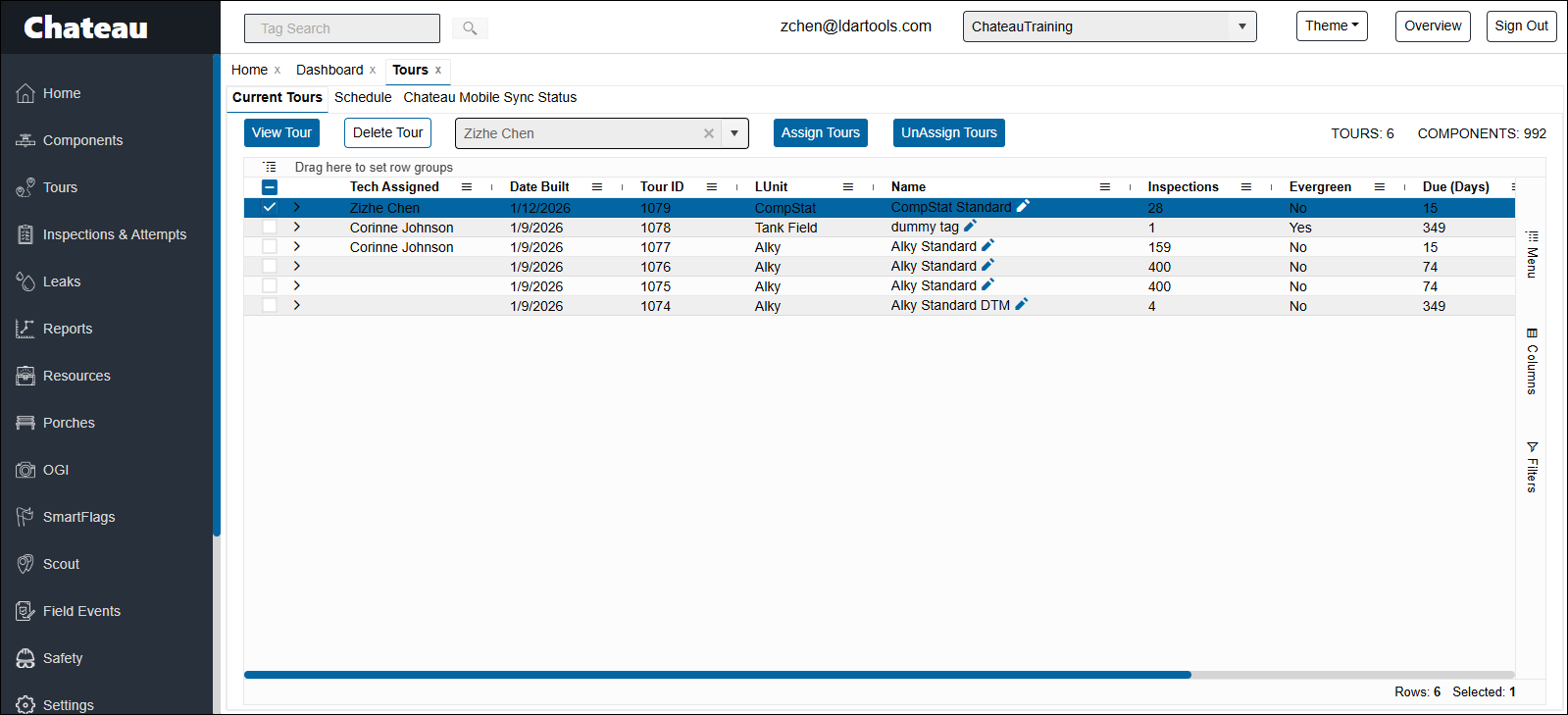Expand the tour 1077 row
1568x715 pixels.
click(x=296, y=246)
